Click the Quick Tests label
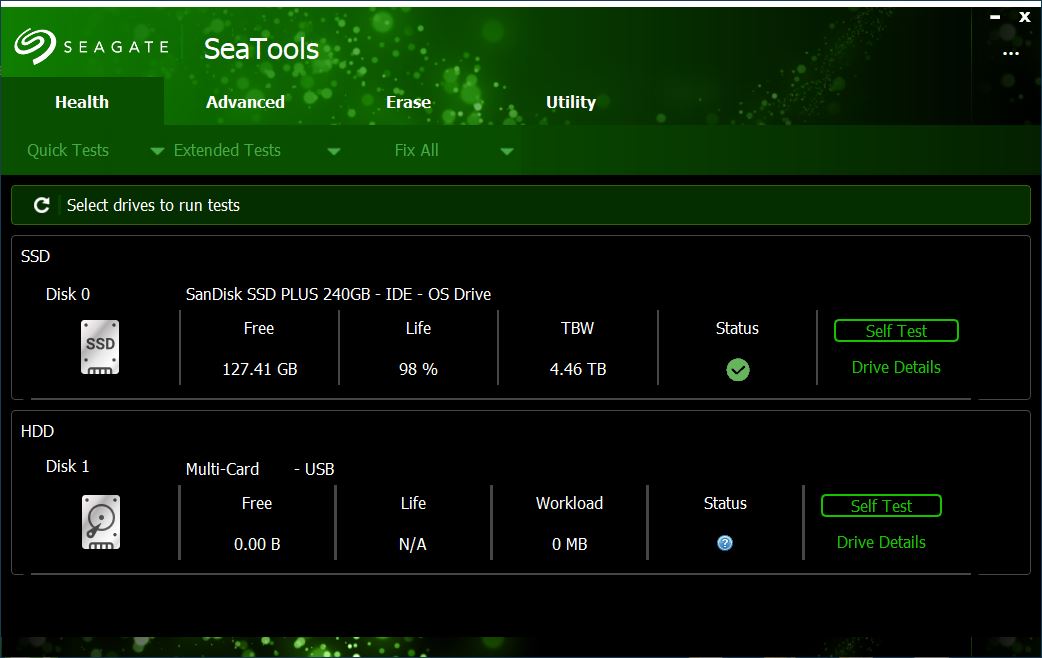 tap(68, 150)
